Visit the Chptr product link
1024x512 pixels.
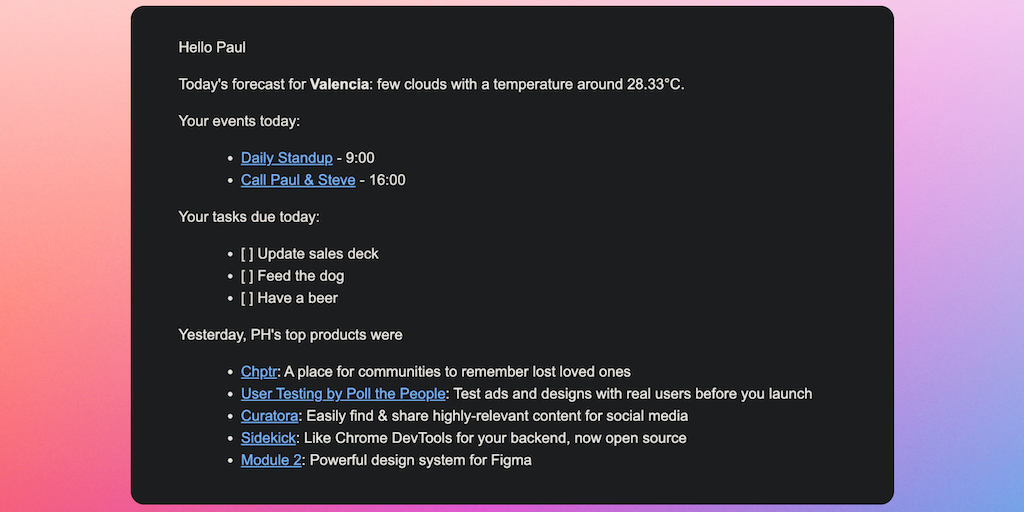click(x=258, y=371)
